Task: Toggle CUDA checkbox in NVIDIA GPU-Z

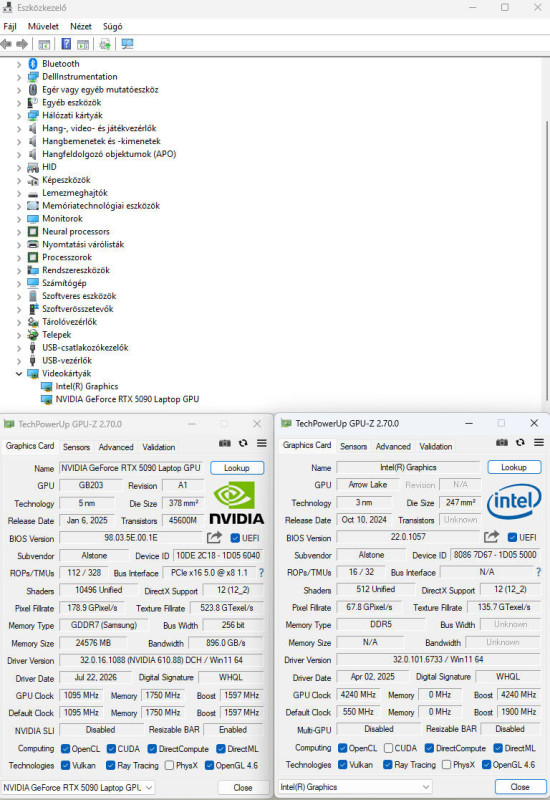Action: (x=111, y=749)
